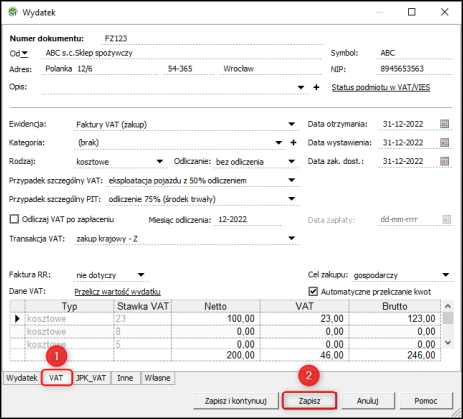463x419 pixels.
Task: Expand the Ewidencja dropdown
Action: click(x=292, y=124)
